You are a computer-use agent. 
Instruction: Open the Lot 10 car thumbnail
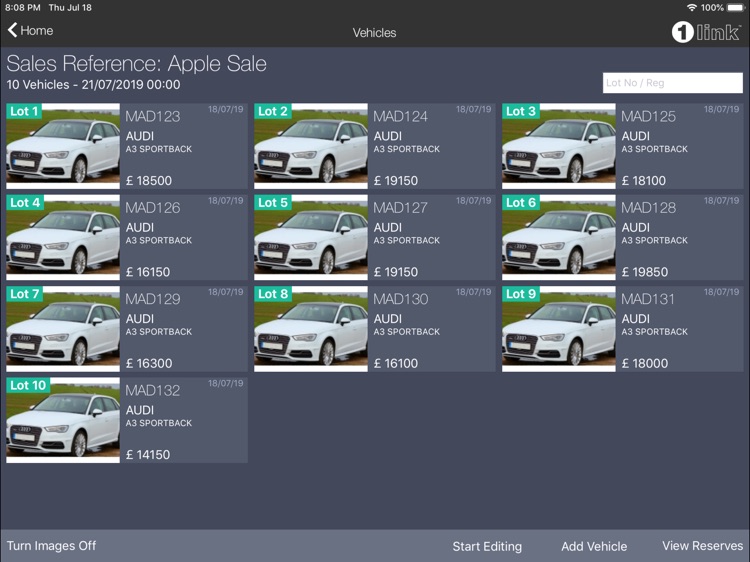pos(63,420)
